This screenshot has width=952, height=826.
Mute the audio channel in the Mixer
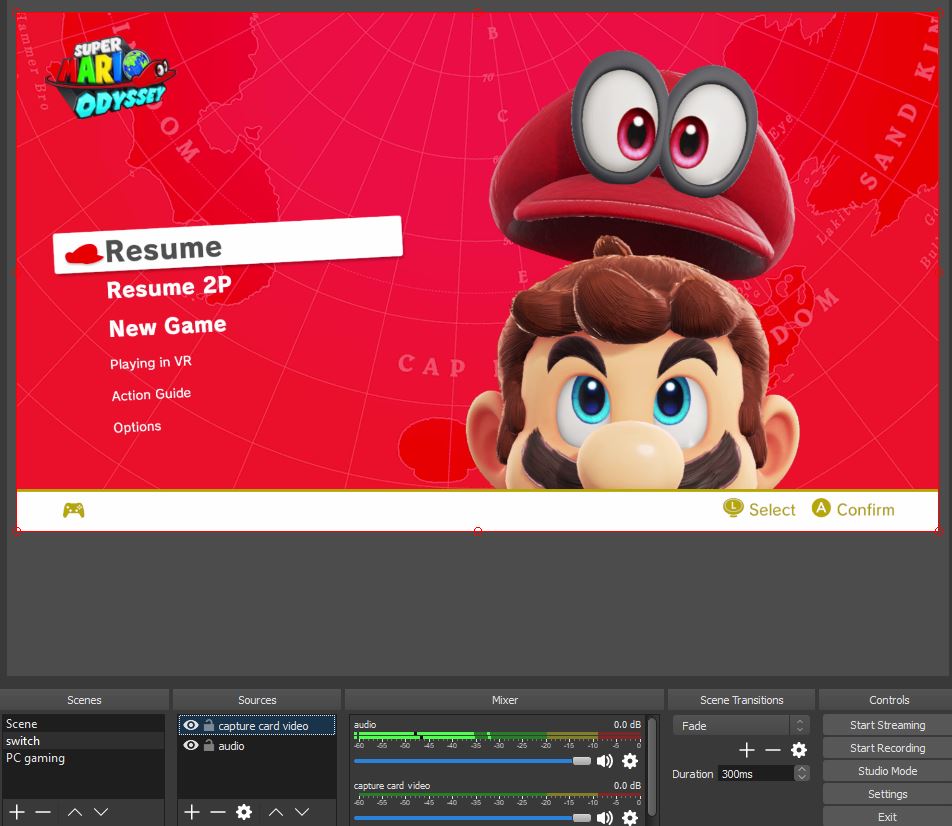coord(604,761)
